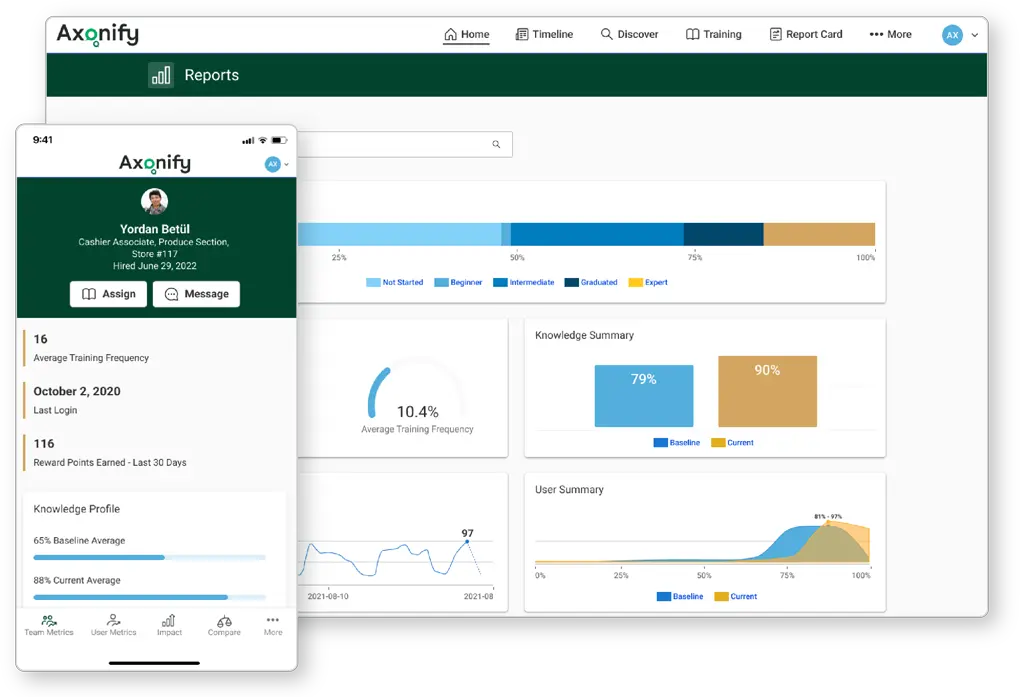Open the Timeline nav item
Viewport: 1020px width, 697px height.
(x=544, y=34)
